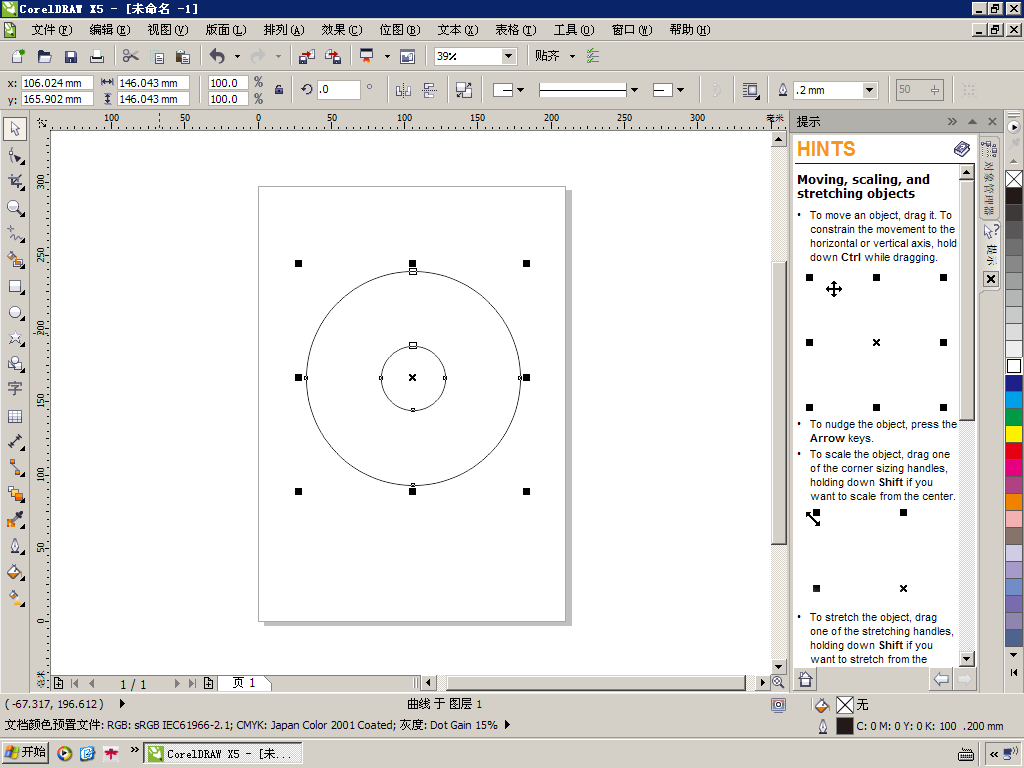
Task: Open the 贴齐 snap dropdown
Action: point(572,57)
